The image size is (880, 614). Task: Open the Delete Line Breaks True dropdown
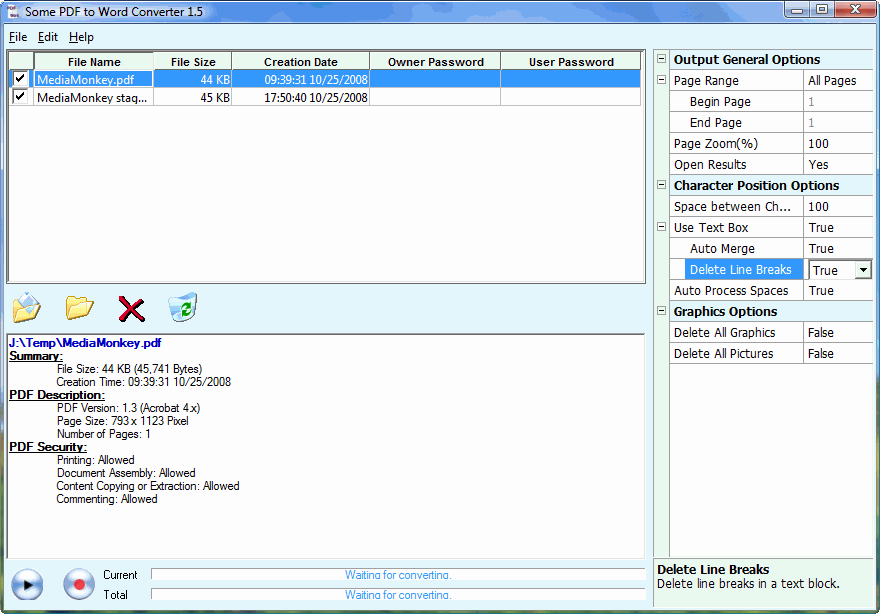[x=863, y=270]
